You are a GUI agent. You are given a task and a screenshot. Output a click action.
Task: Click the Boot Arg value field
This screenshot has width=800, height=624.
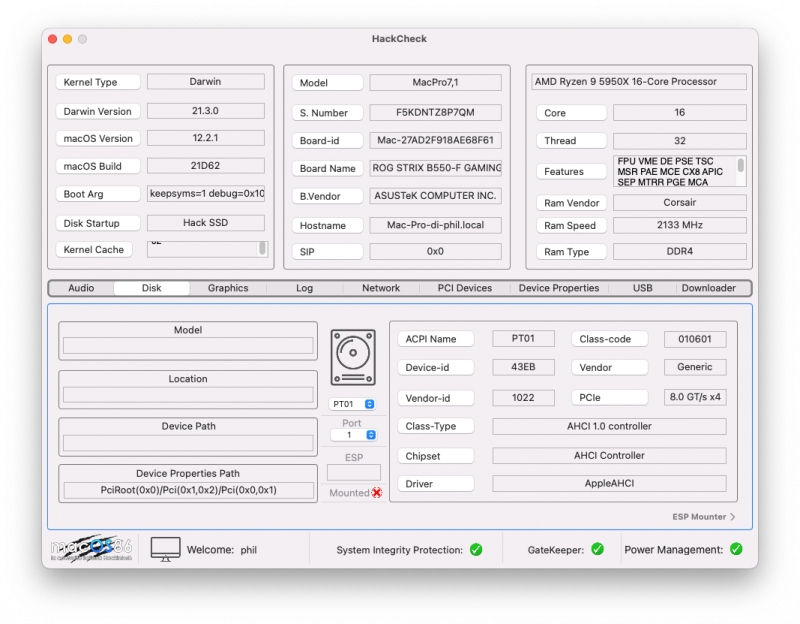click(x=206, y=194)
